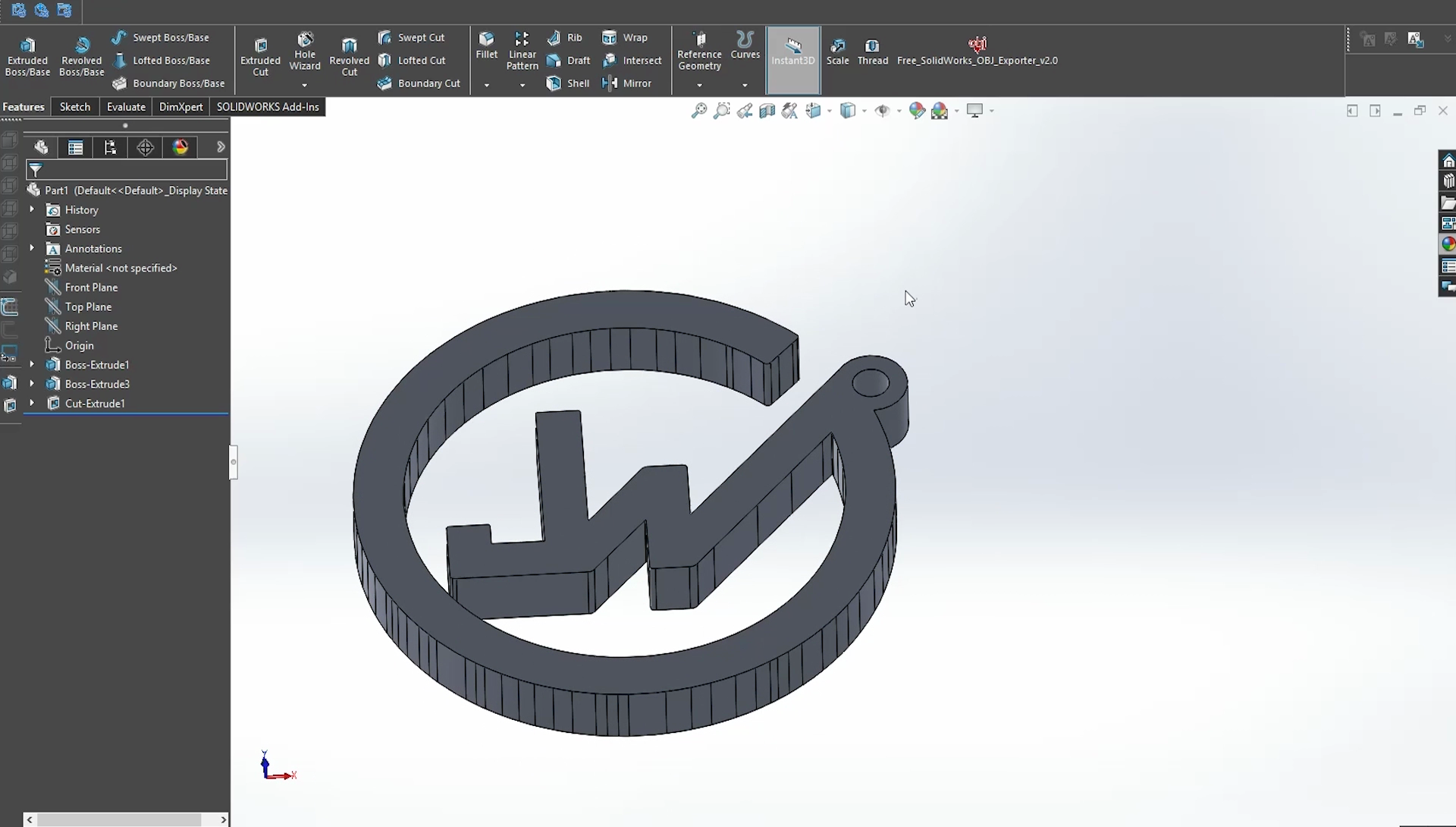Open the Fillet dropdown arrow
Screen dimensions: 1456x827
487,85
